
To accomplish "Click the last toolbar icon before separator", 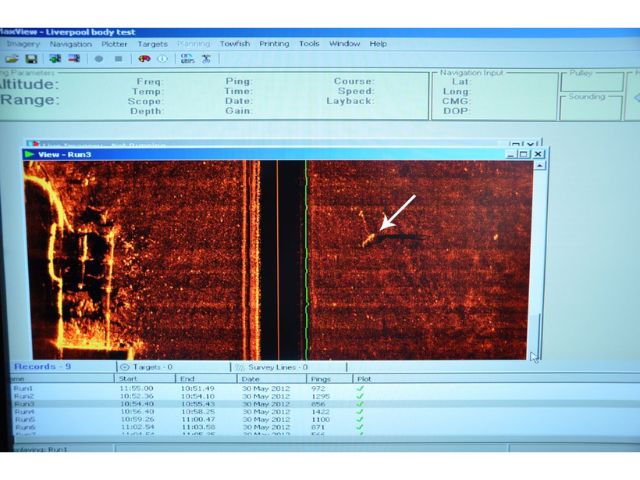I will click(x=207, y=59).
